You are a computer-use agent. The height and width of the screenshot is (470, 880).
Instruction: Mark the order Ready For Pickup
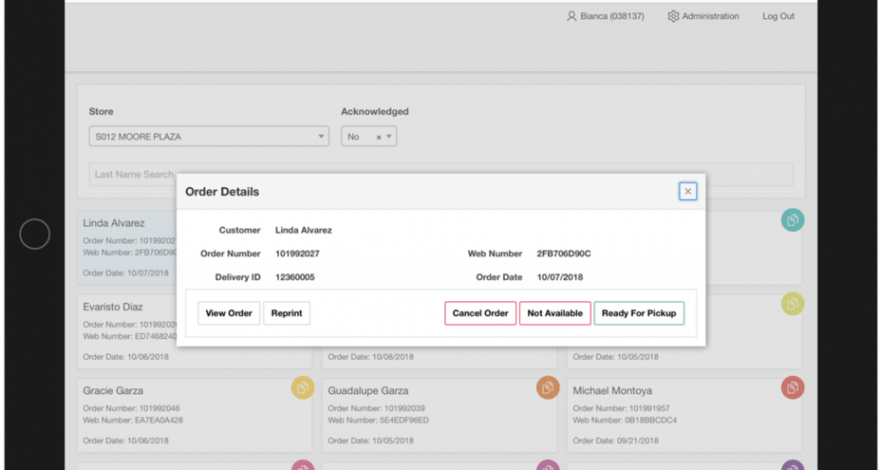pos(639,313)
